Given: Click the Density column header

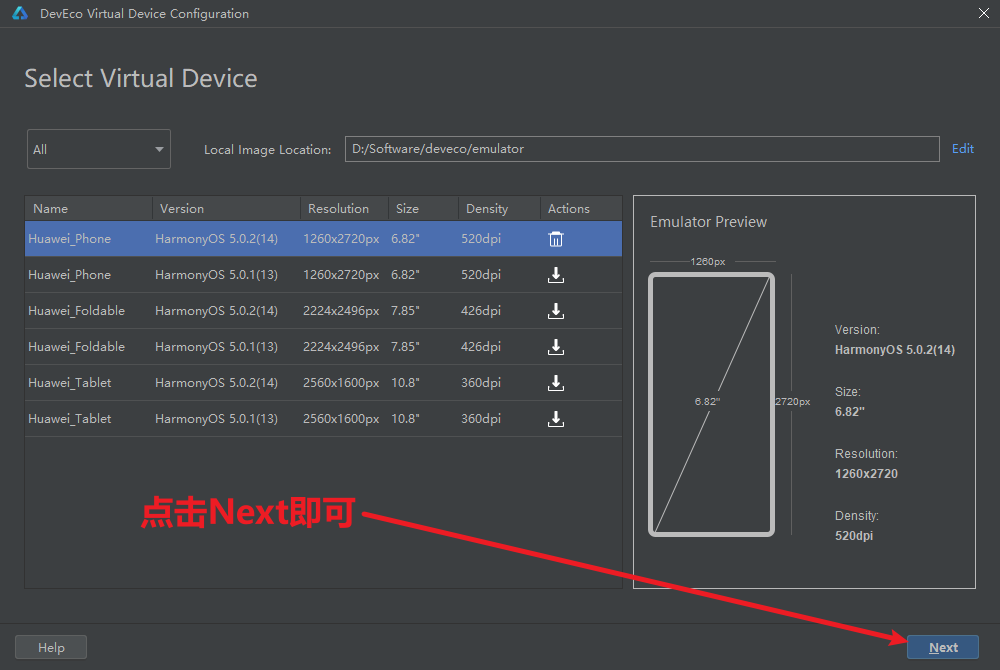Looking at the screenshot, I should [x=499, y=208].
